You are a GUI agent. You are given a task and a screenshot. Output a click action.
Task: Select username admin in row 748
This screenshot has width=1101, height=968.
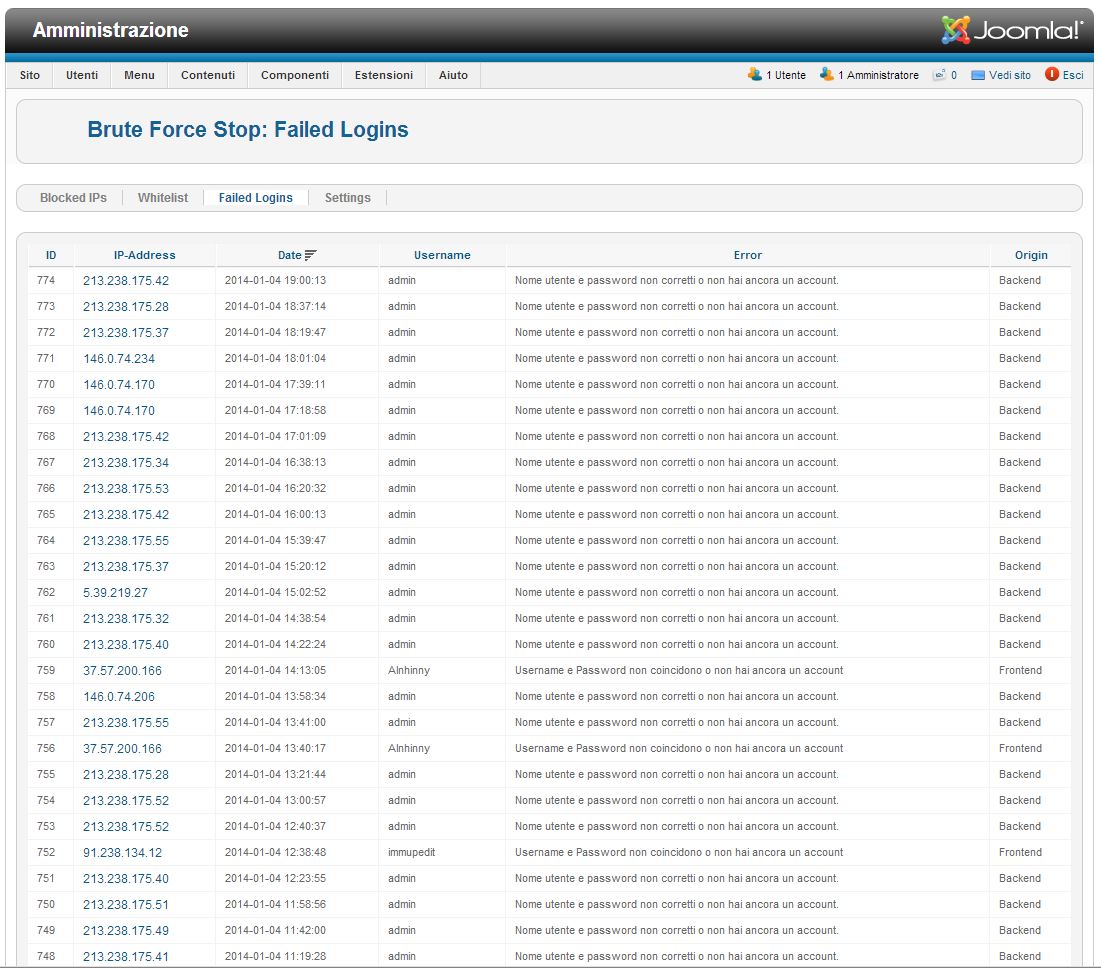(x=402, y=956)
